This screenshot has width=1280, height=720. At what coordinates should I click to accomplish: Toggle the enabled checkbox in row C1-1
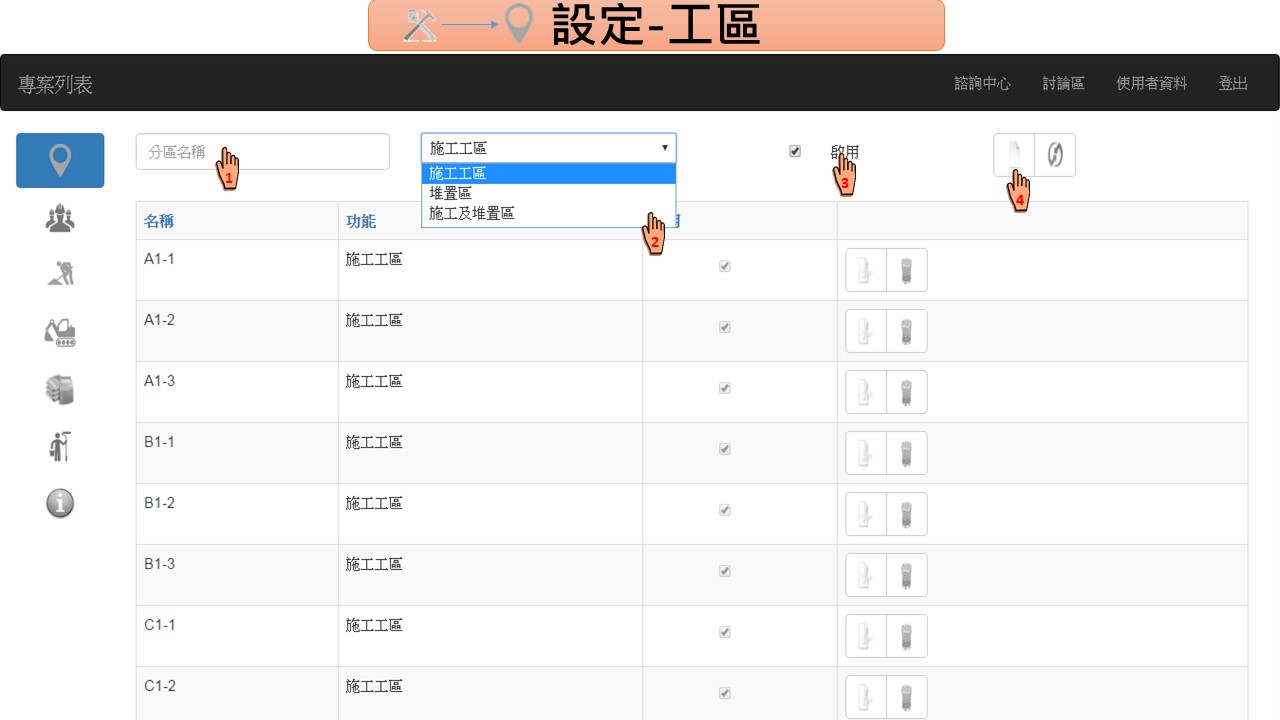pyautogui.click(x=725, y=632)
